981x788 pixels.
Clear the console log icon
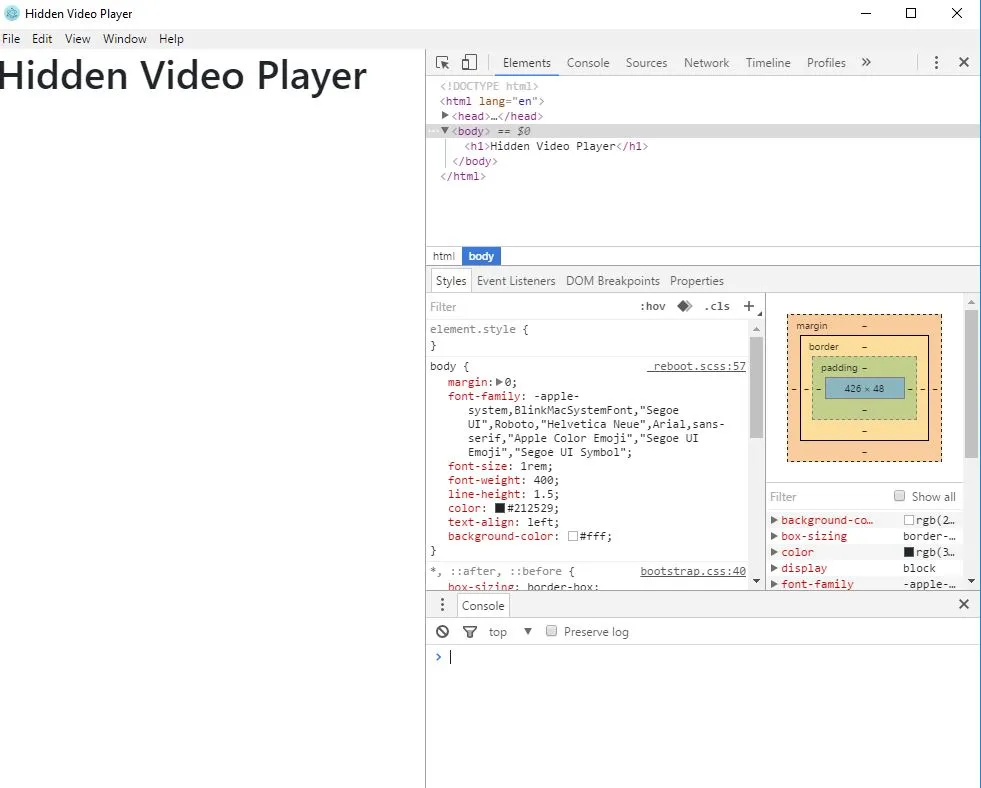point(442,632)
